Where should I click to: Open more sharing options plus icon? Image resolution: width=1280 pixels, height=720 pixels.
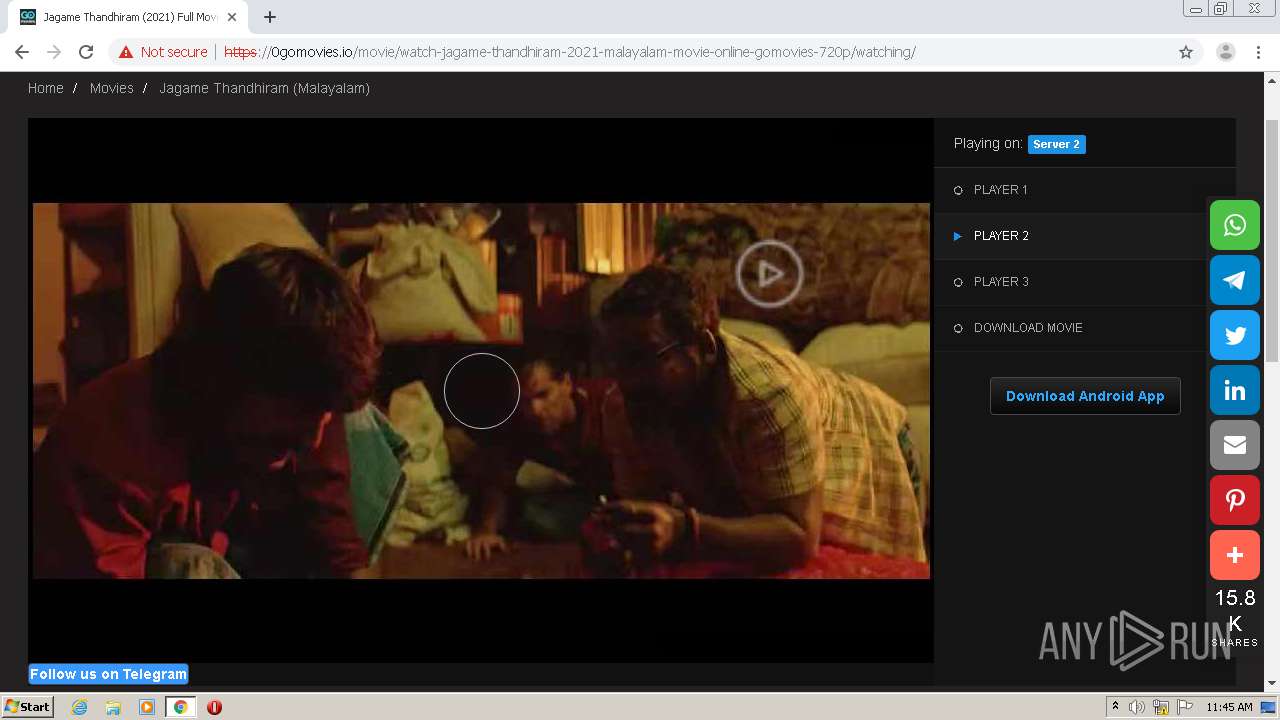coord(1235,555)
